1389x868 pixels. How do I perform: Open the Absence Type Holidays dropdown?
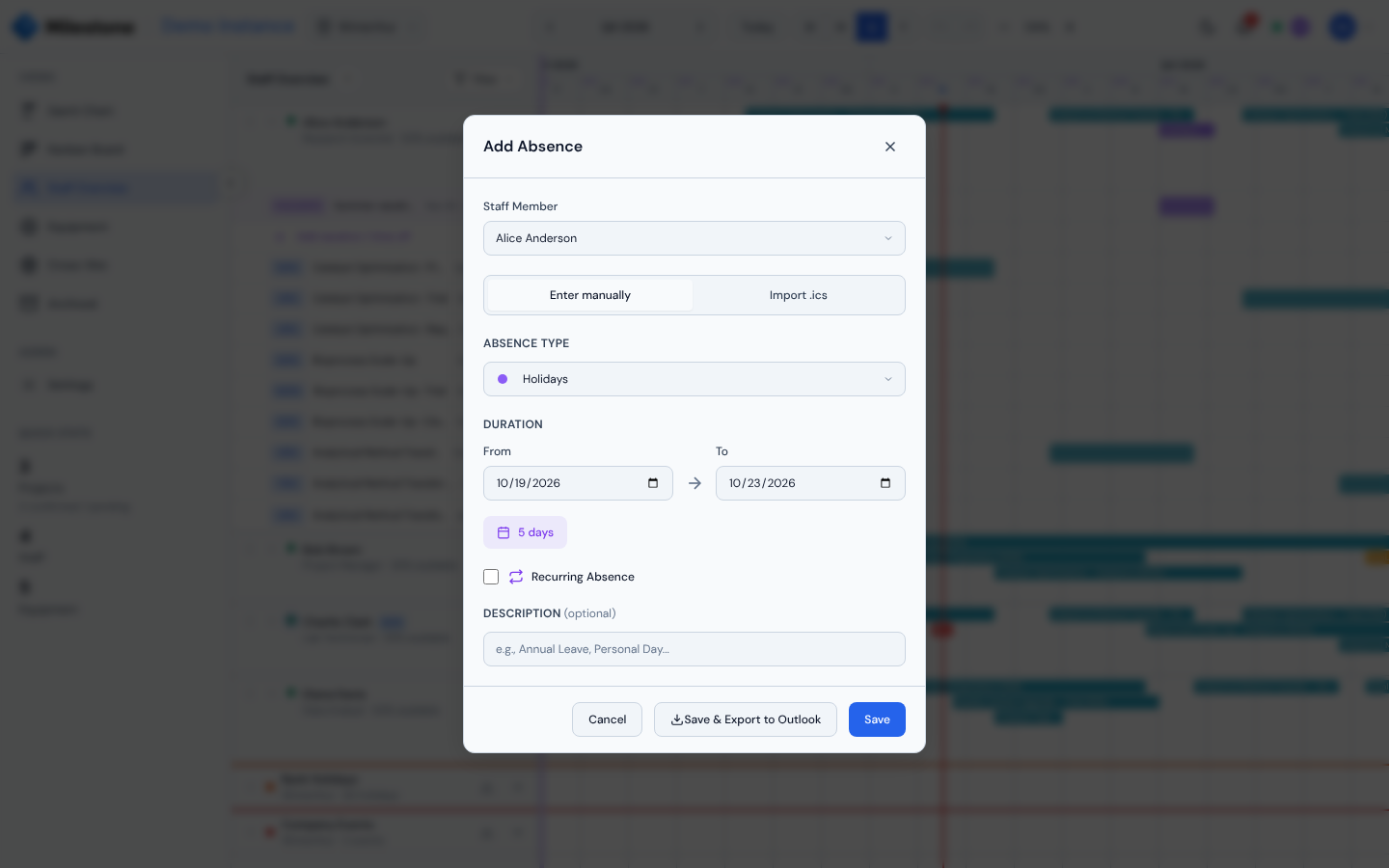pos(694,379)
